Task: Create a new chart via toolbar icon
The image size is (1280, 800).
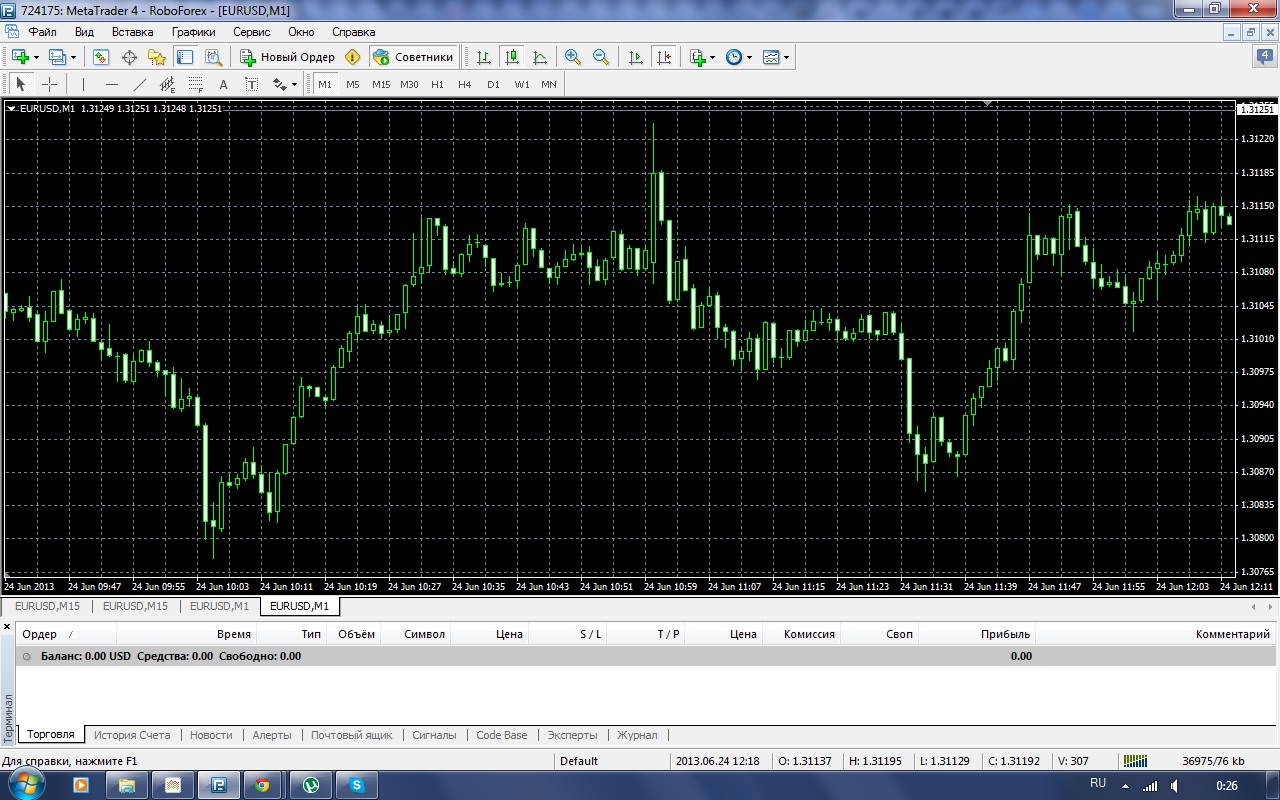Action: 20,57
